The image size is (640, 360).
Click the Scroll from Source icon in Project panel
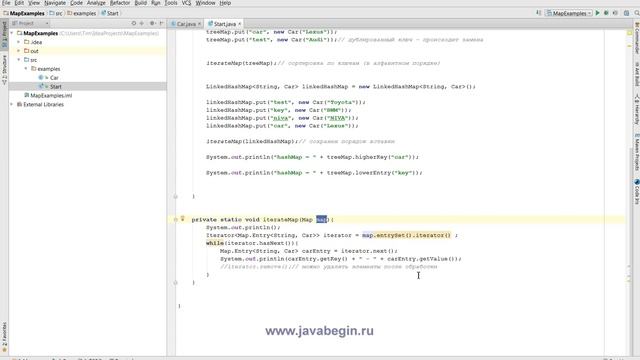tap(133, 23)
